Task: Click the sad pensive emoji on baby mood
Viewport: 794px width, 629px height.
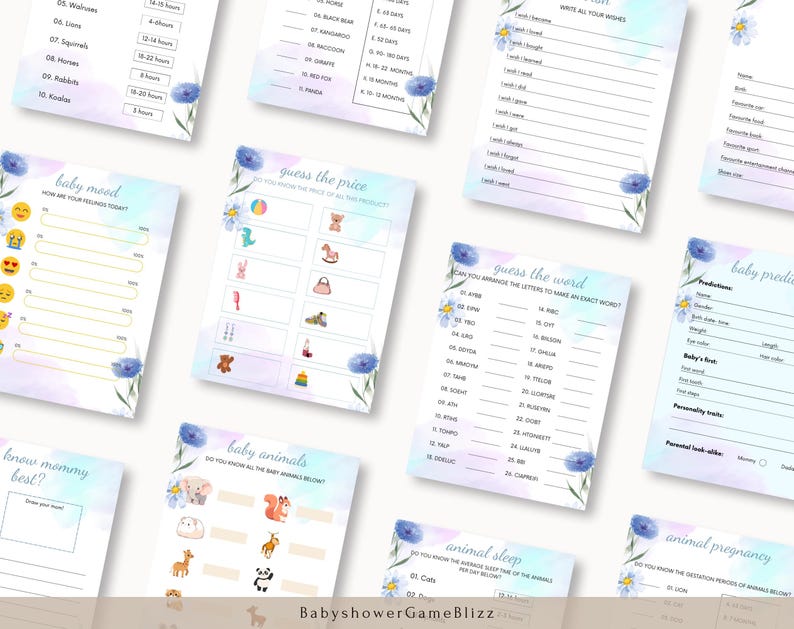Action: [6, 293]
